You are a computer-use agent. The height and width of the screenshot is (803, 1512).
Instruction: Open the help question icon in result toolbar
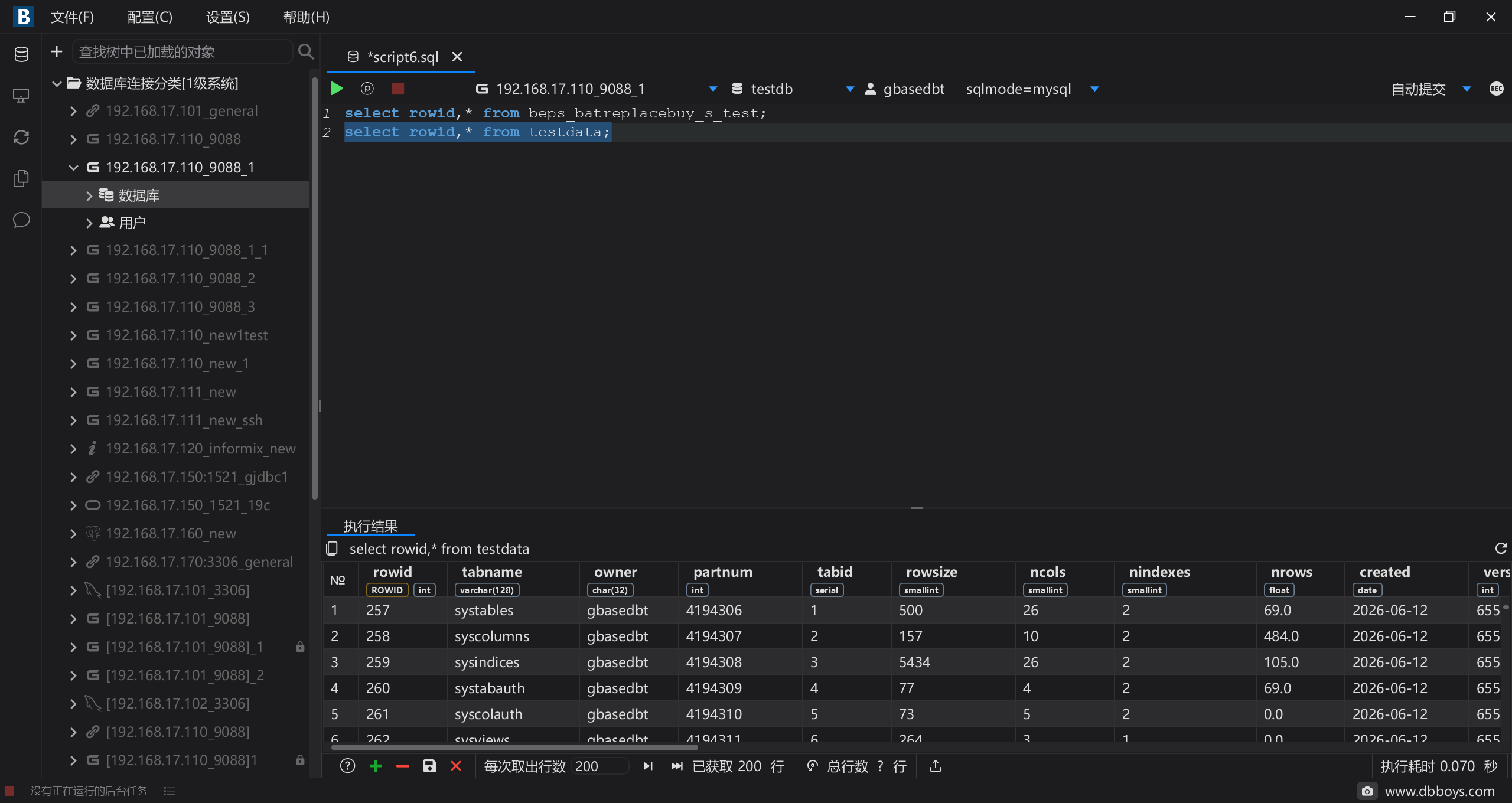point(348,766)
